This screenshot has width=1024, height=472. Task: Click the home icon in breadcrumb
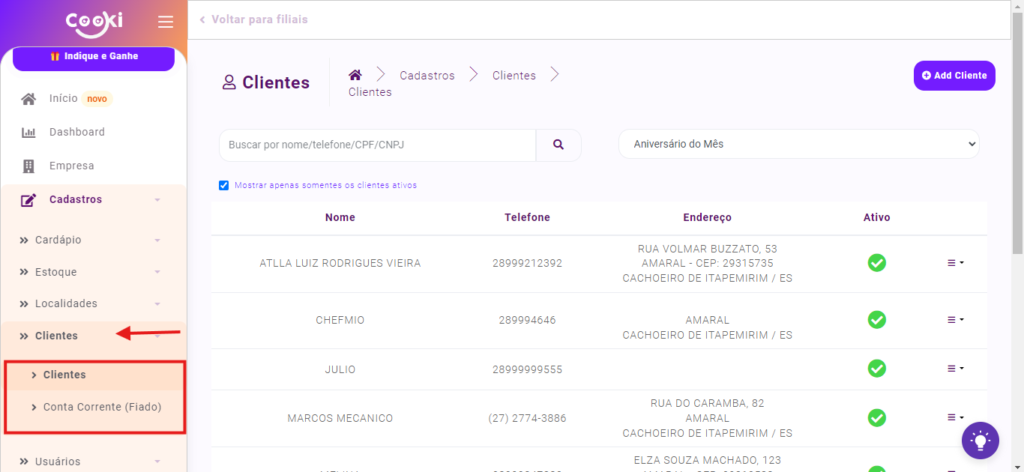[x=354, y=75]
